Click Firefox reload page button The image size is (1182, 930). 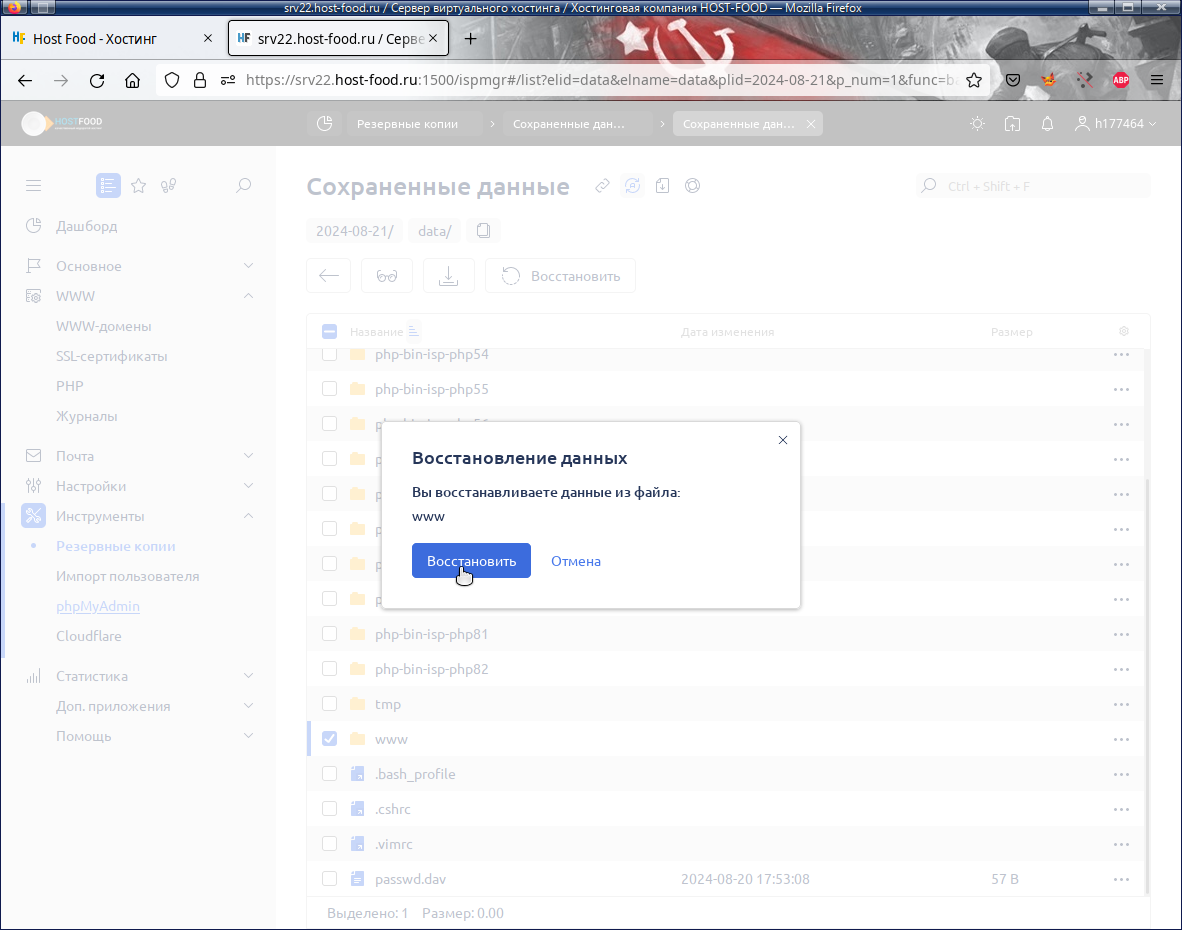tap(97, 80)
